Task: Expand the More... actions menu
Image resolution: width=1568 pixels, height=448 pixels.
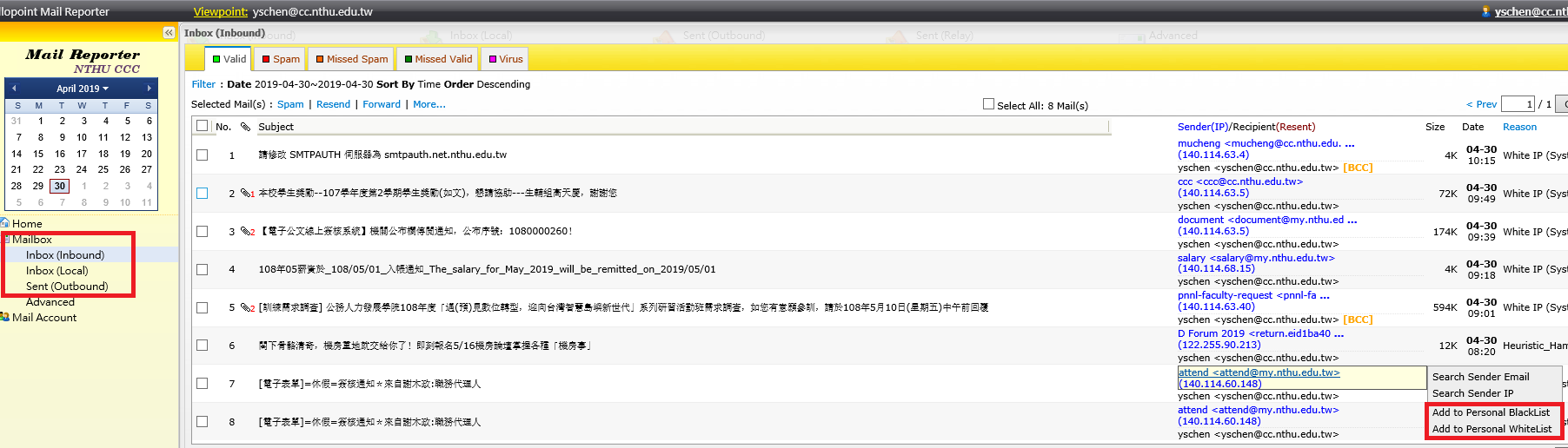Action: tap(429, 104)
